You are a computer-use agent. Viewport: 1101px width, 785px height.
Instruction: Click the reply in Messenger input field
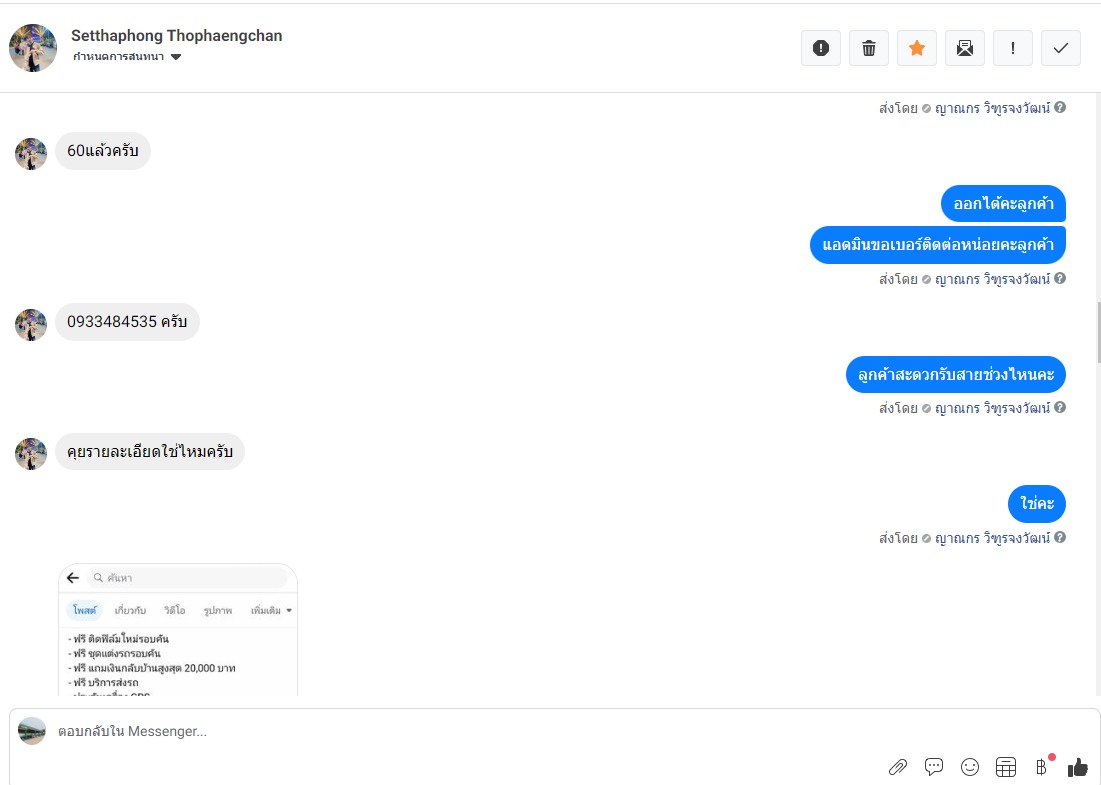[x=463, y=731]
